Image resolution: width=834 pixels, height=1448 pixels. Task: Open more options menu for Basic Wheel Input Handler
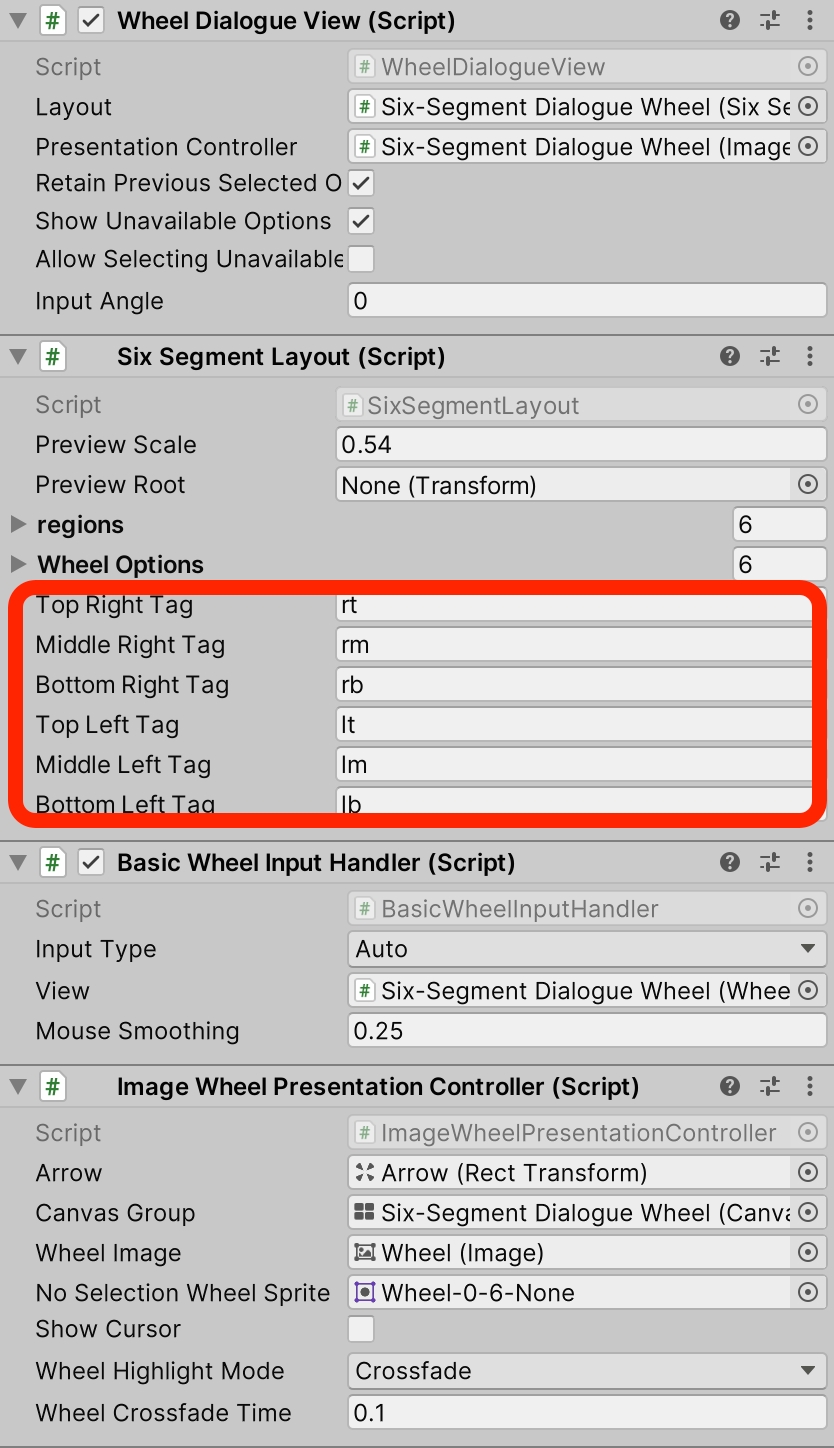pos(809,863)
